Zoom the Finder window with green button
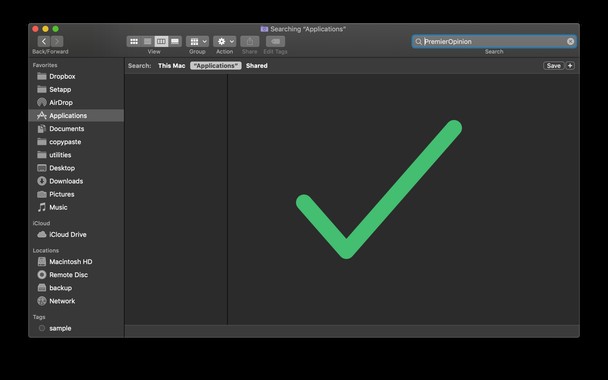Screen dimensions: 608x380 [55, 29]
